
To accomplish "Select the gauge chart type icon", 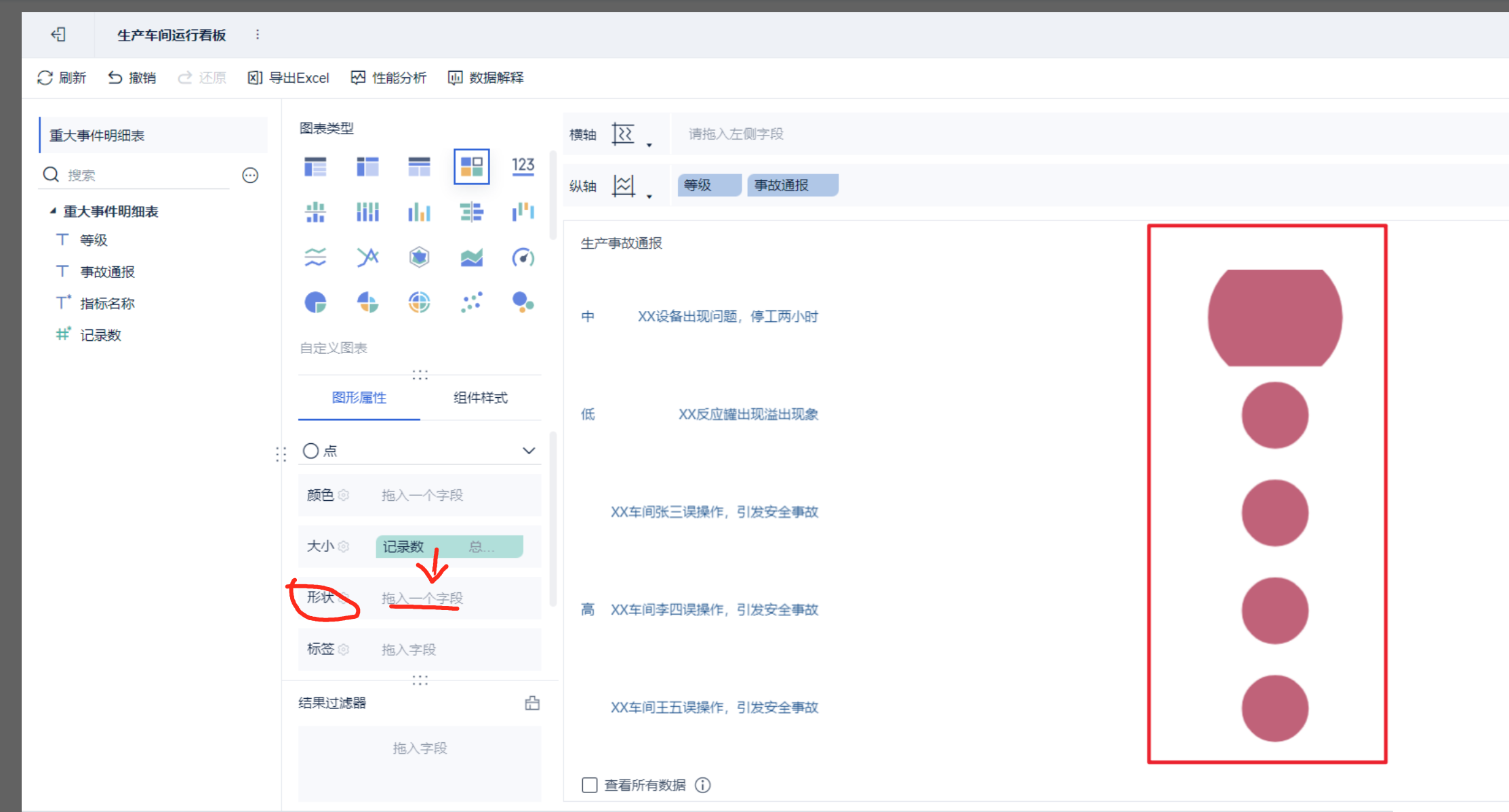I will pyautogui.click(x=523, y=258).
